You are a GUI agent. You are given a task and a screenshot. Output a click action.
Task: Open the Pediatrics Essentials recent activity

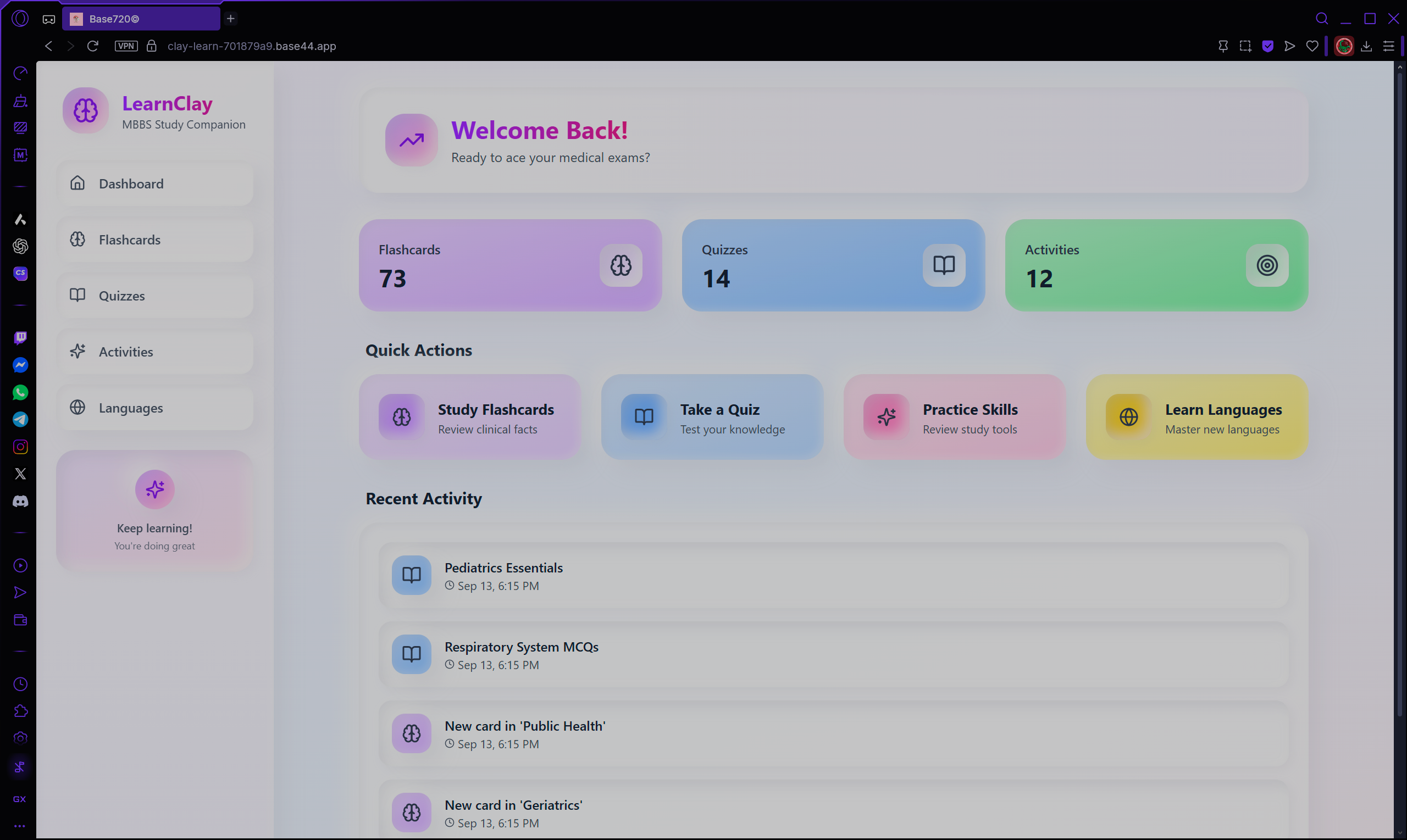tap(833, 576)
